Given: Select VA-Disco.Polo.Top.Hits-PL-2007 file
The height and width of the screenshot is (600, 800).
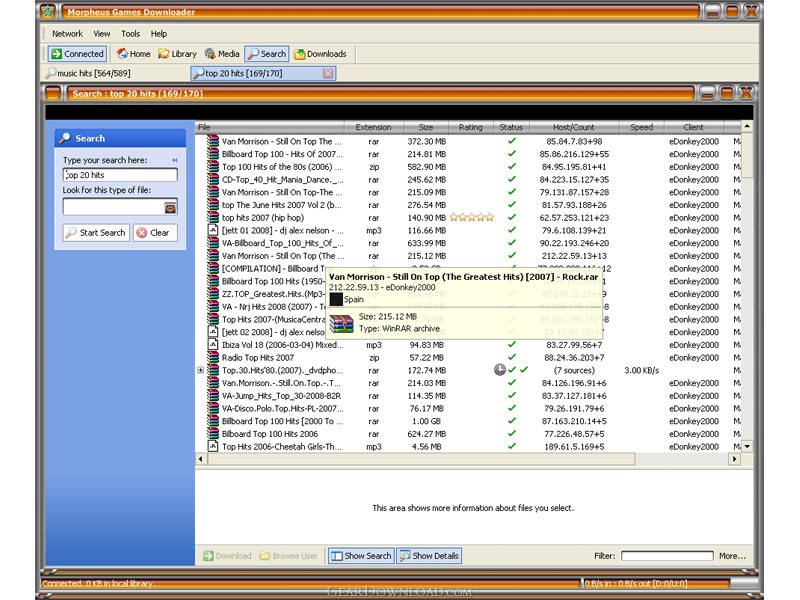Looking at the screenshot, I should [x=283, y=409].
